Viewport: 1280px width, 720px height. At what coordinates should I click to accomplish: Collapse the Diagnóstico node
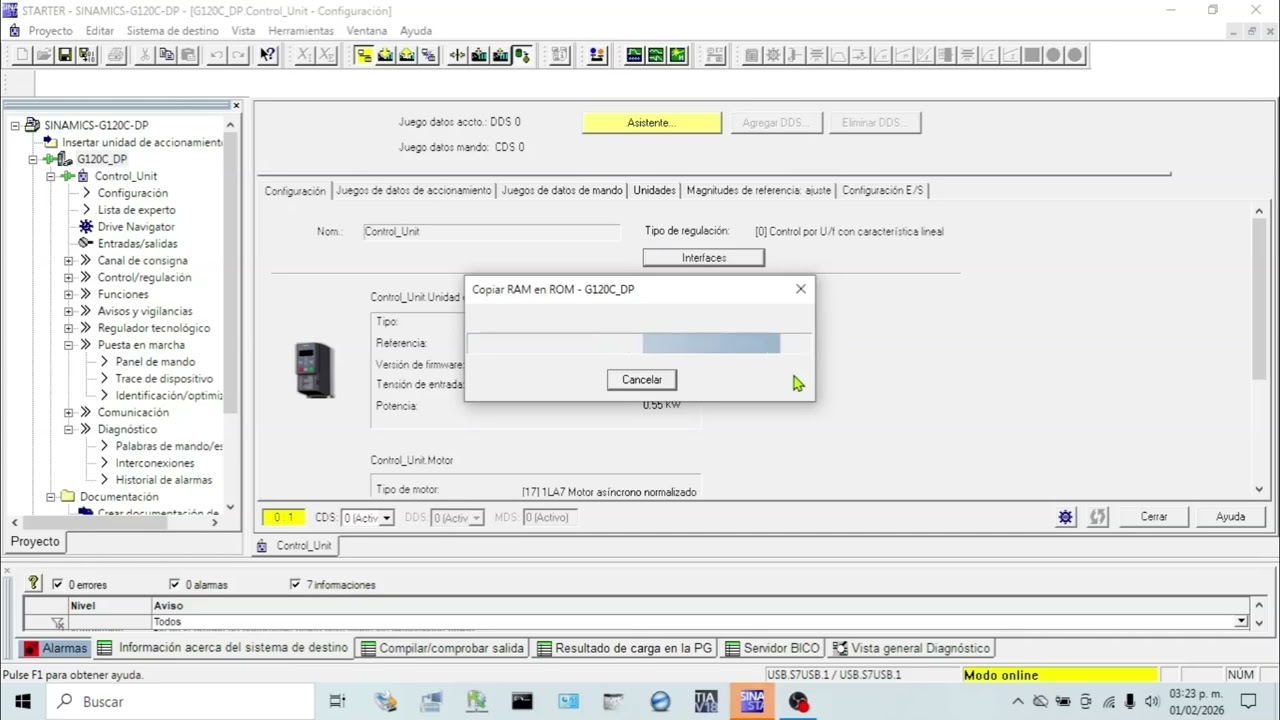tap(69, 430)
